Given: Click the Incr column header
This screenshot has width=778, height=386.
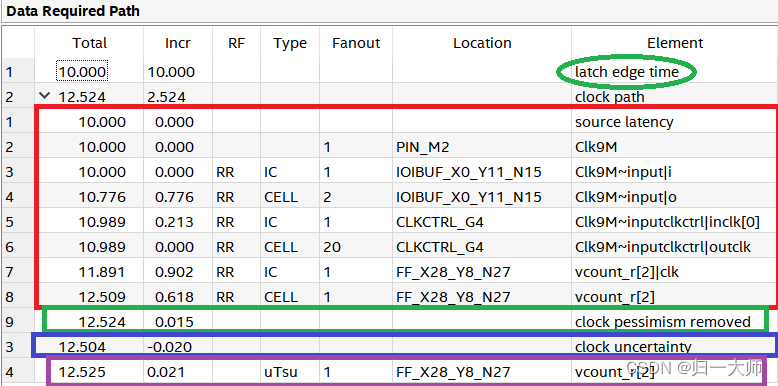Looking at the screenshot, I should pos(178,43).
